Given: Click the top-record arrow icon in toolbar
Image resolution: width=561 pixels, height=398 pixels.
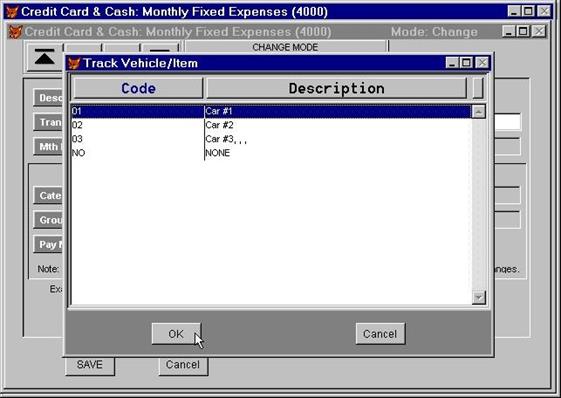Looking at the screenshot, I should coord(45,57).
